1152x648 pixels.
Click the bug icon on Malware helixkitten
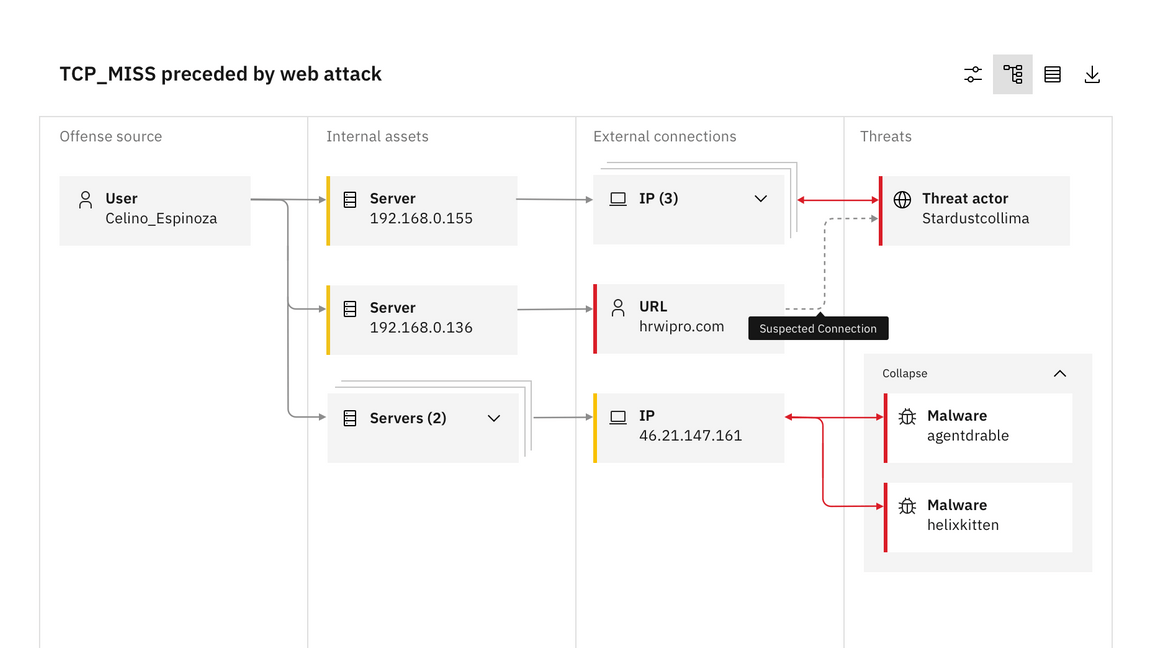907,505
